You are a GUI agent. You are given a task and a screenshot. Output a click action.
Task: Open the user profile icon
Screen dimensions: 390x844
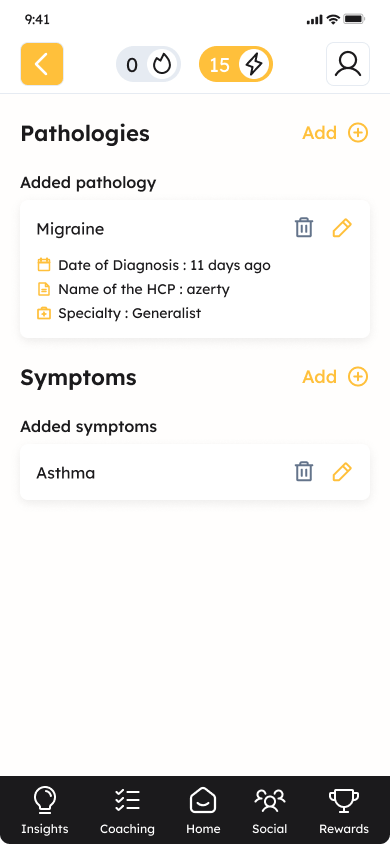tap(348, 64)
